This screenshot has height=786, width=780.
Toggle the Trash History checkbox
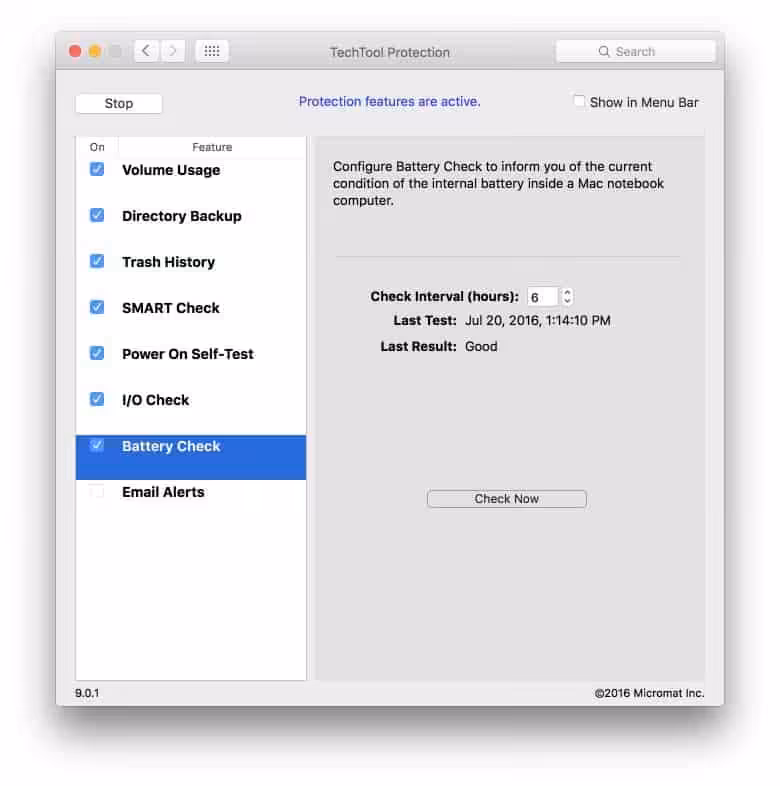(97, 261)
